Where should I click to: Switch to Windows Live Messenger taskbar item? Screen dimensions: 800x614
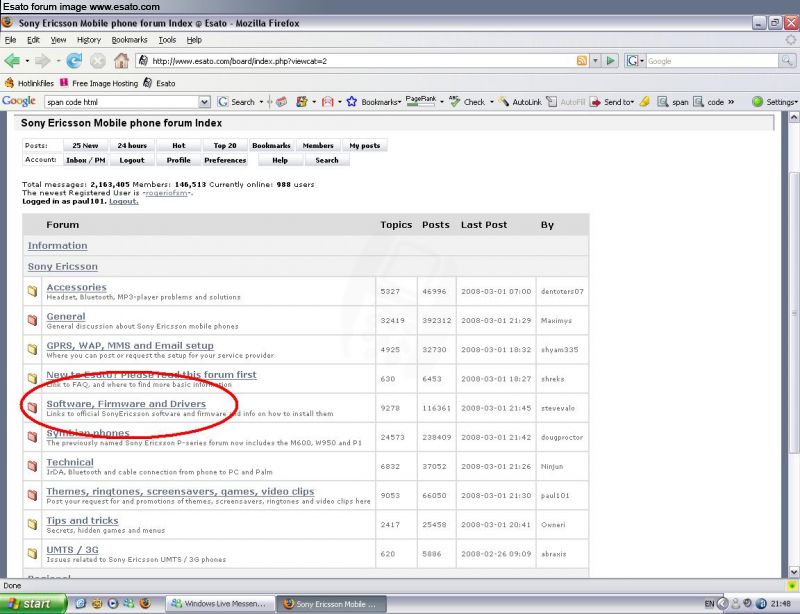(220, 604)
